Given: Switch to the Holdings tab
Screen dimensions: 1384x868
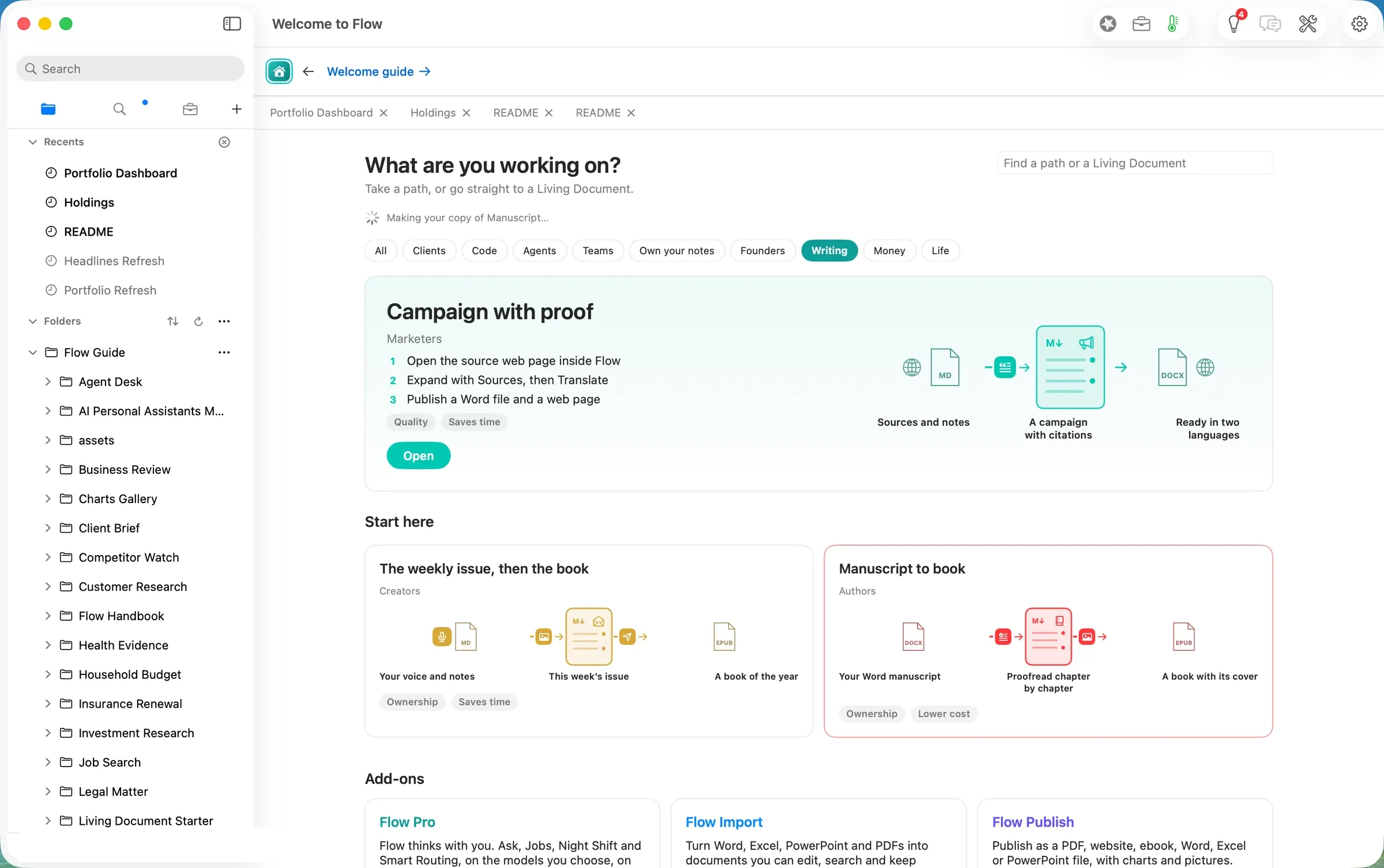Looking at the screenshot, I should (433, 113).
